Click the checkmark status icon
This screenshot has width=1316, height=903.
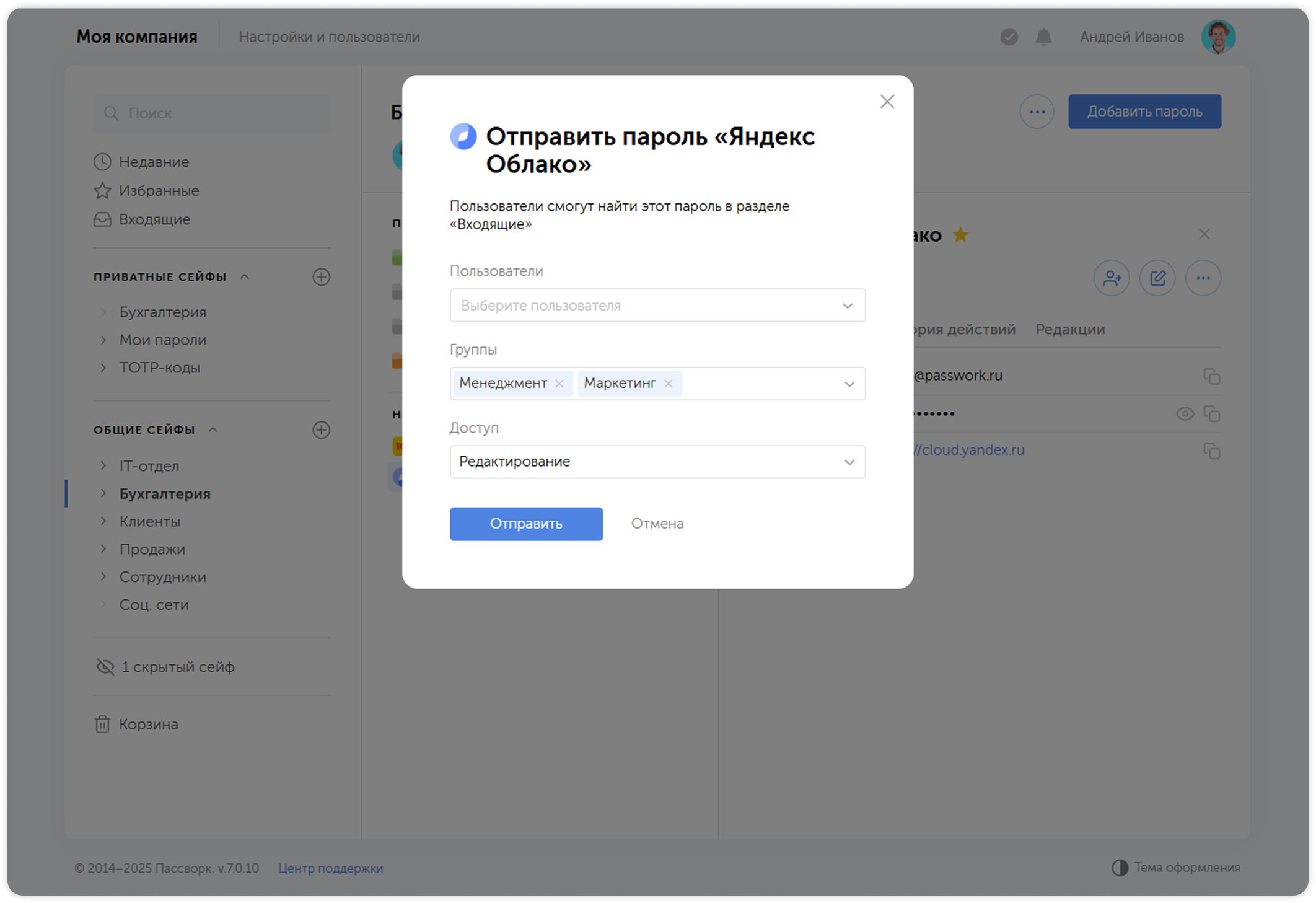click(x=1009, y=37)
